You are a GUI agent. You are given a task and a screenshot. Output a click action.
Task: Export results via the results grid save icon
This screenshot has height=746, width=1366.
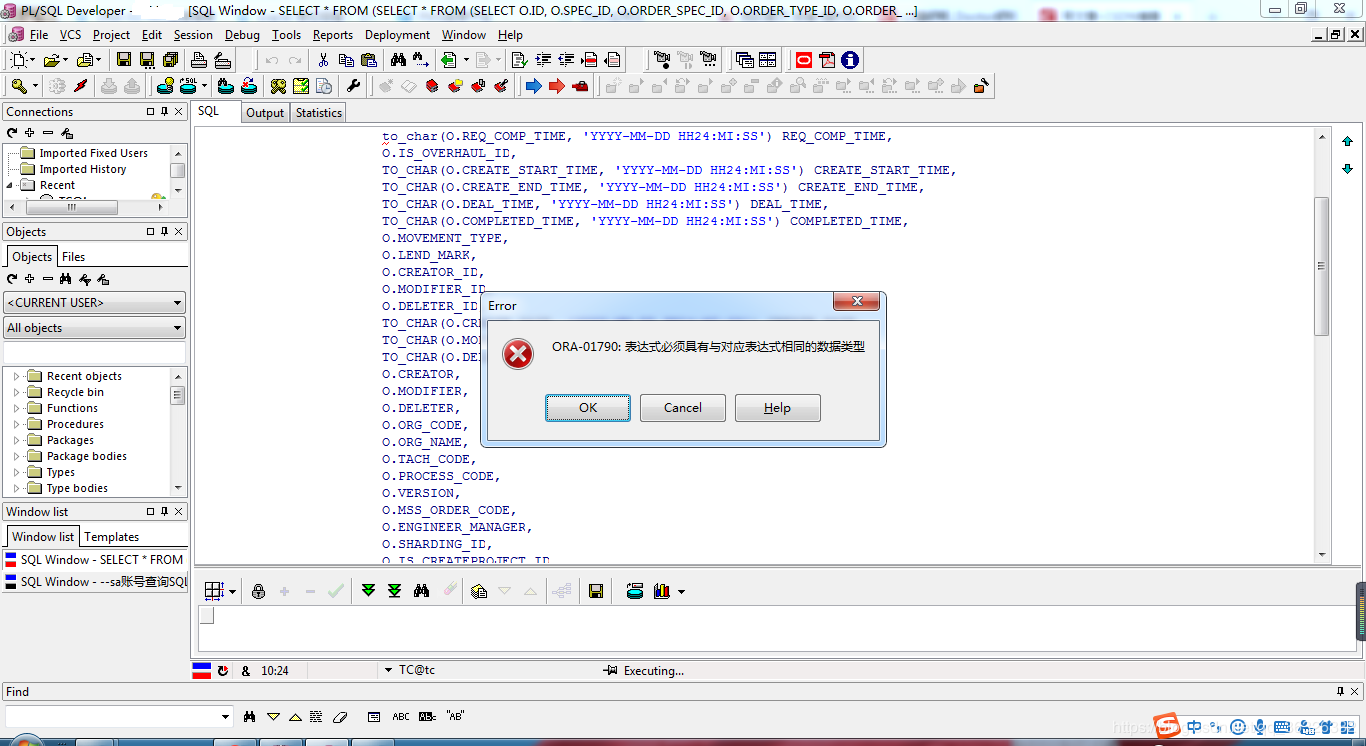point(596,590)
